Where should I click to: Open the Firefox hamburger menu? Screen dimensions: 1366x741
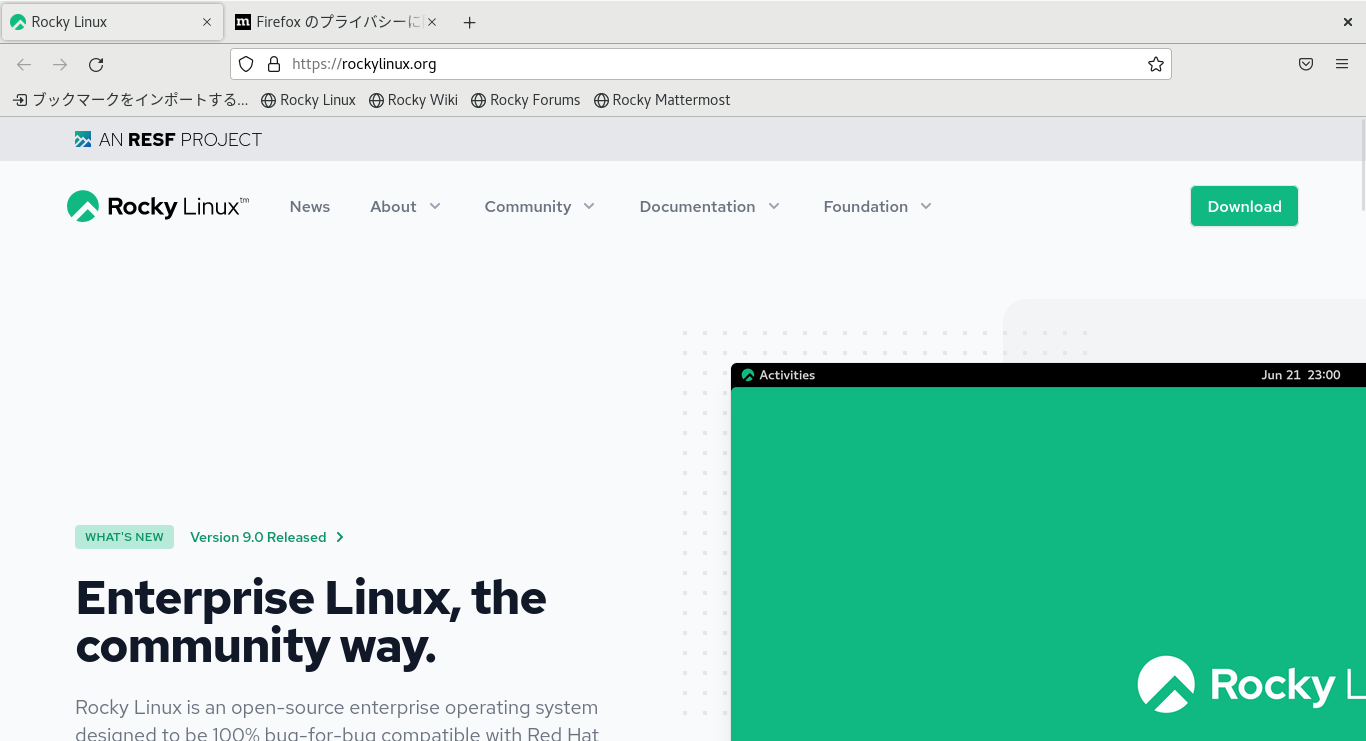[x=1342, y=64]
